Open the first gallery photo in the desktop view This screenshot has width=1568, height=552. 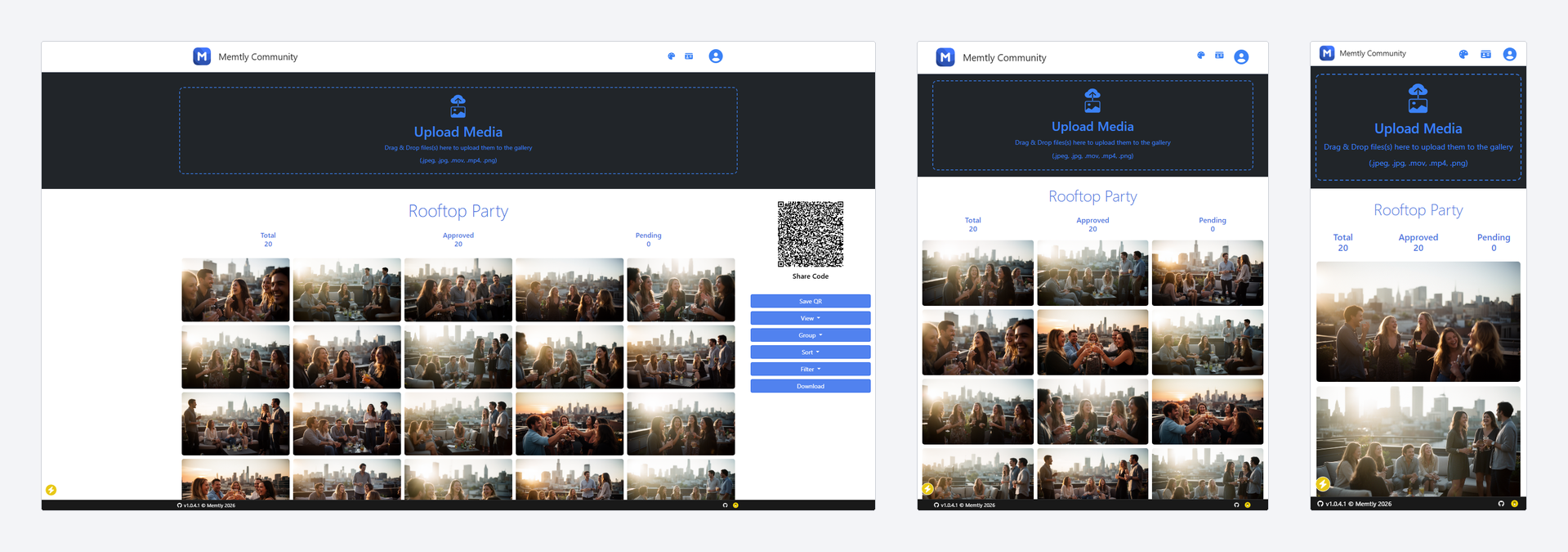pyautogui.click(x=235, y=289)
